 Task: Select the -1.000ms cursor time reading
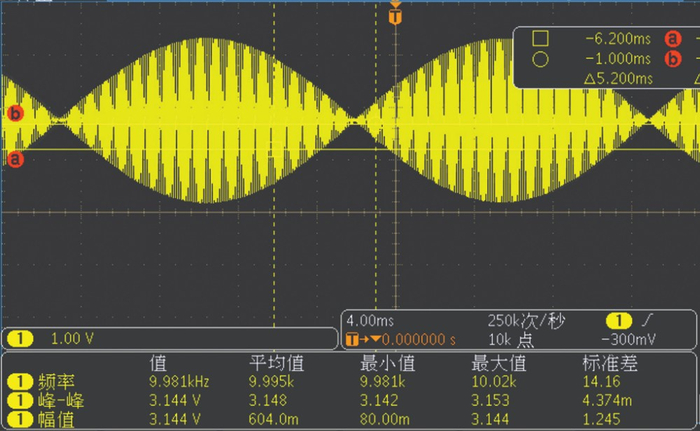coord(618,59)
